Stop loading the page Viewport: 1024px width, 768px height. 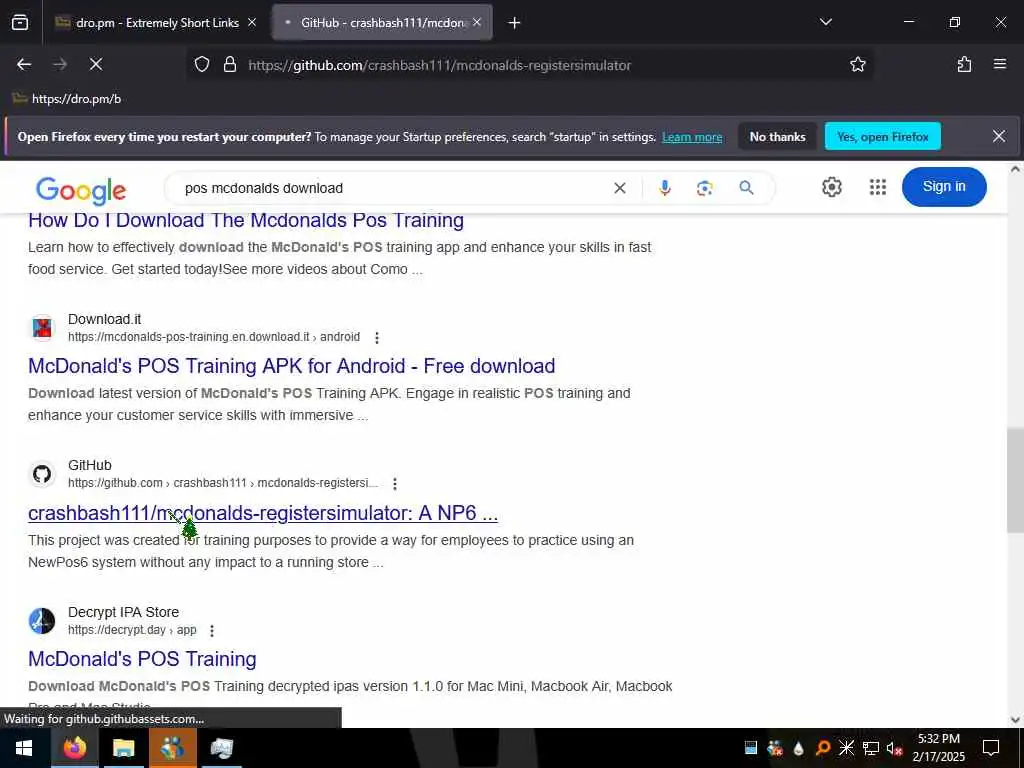point(95,65)
